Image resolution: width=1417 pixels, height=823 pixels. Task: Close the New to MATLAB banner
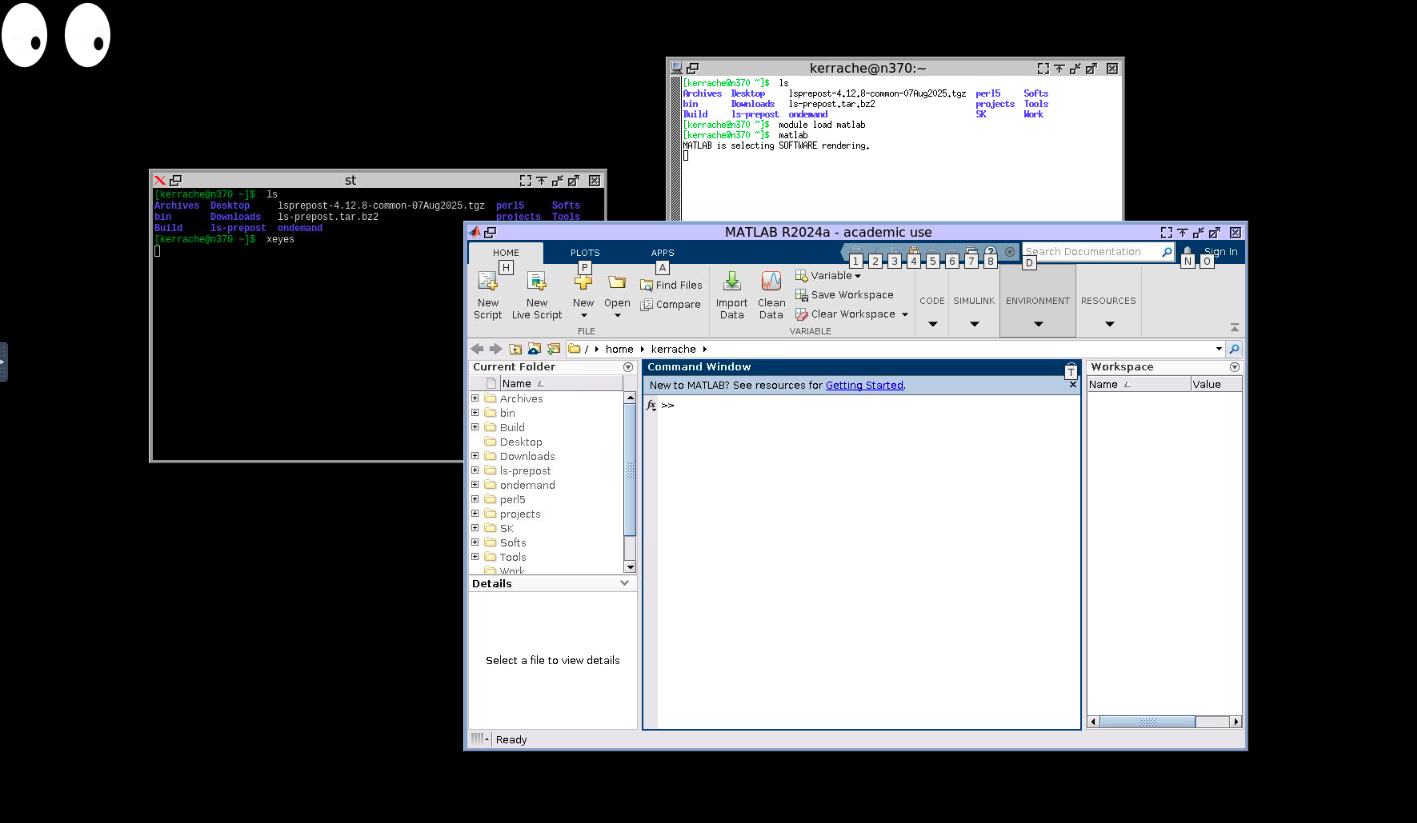pyautogui.click(x=1073, y=385)
